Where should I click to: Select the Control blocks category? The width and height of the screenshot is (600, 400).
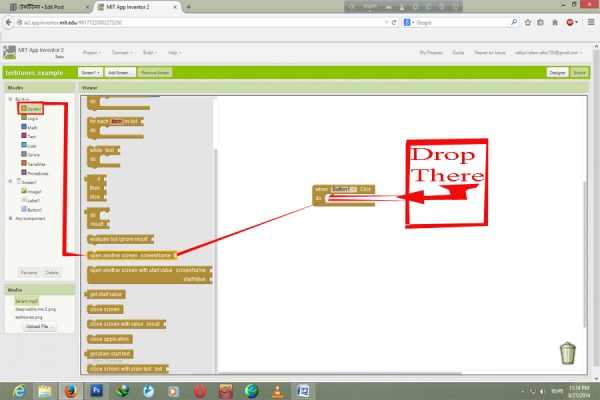click(31, 109)
